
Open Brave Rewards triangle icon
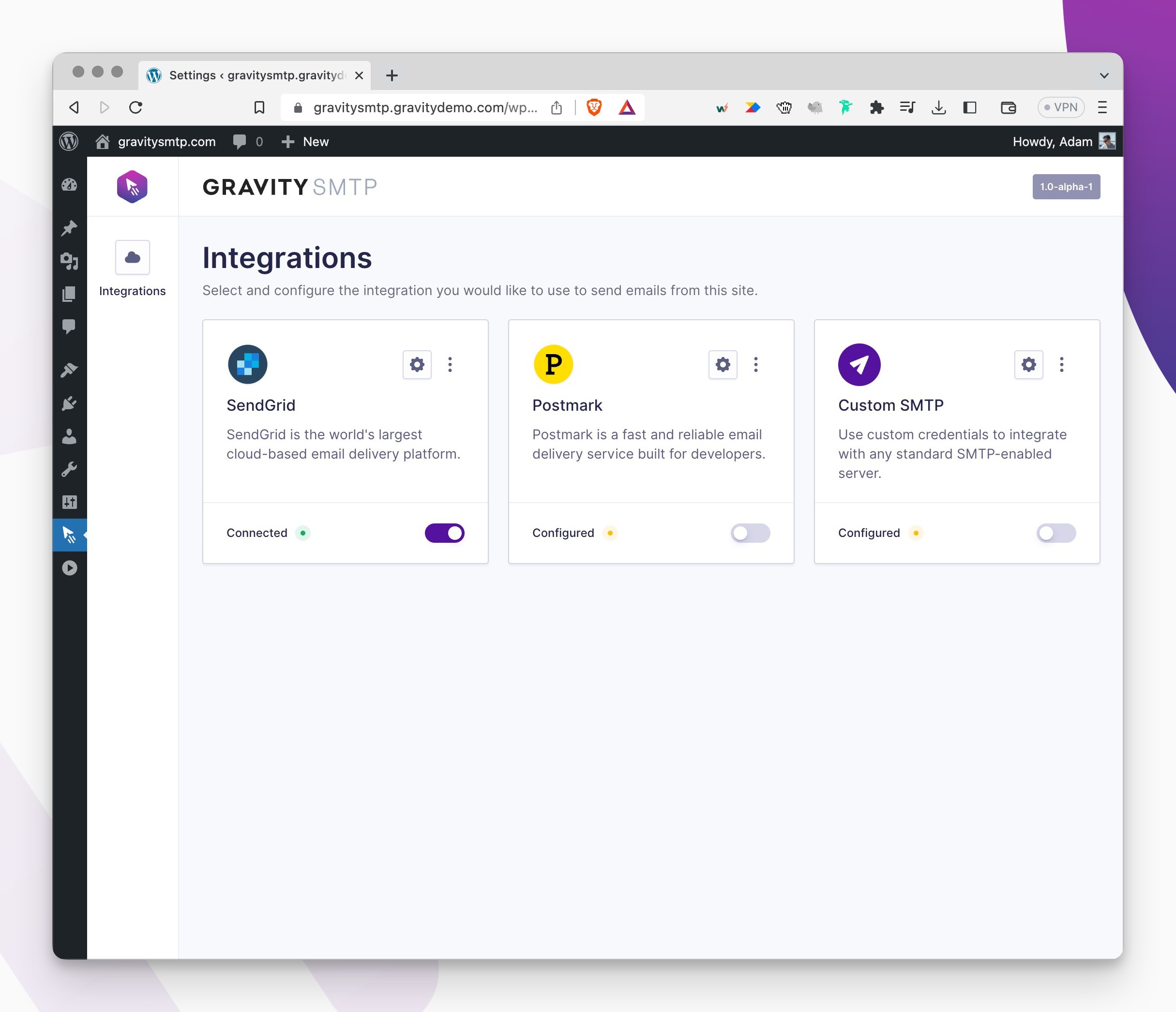(x=627, y=107)
